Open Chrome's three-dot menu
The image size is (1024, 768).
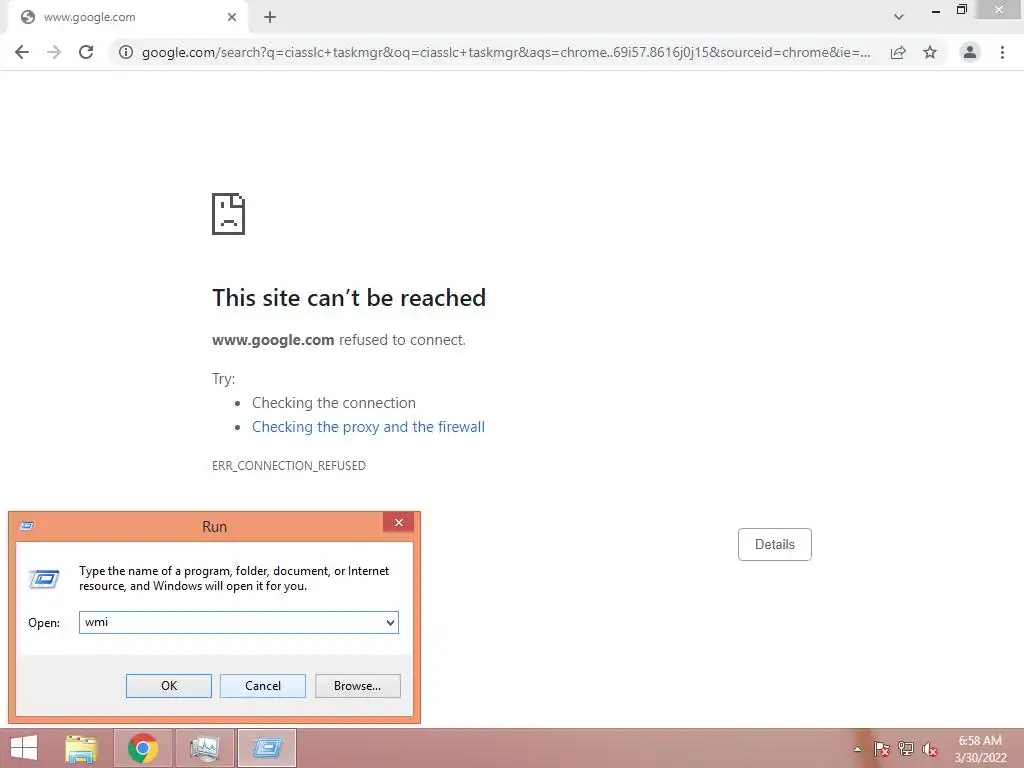point(1002,52)
